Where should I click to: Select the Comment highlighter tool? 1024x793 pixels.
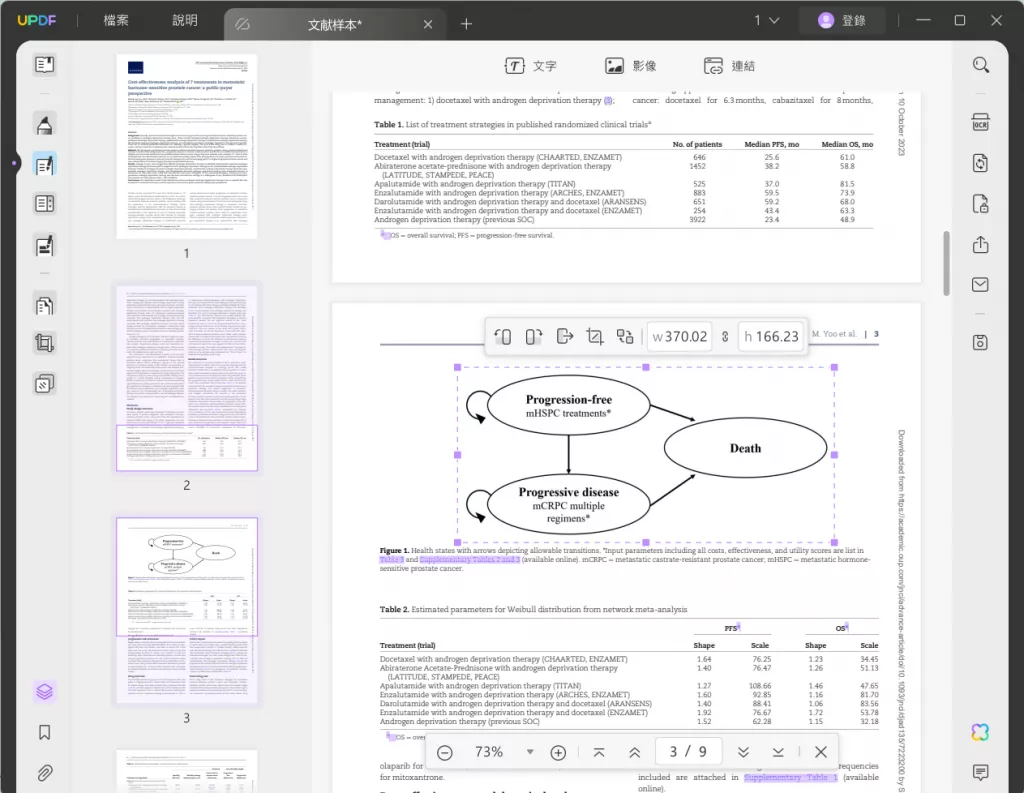tap(44, 124)
